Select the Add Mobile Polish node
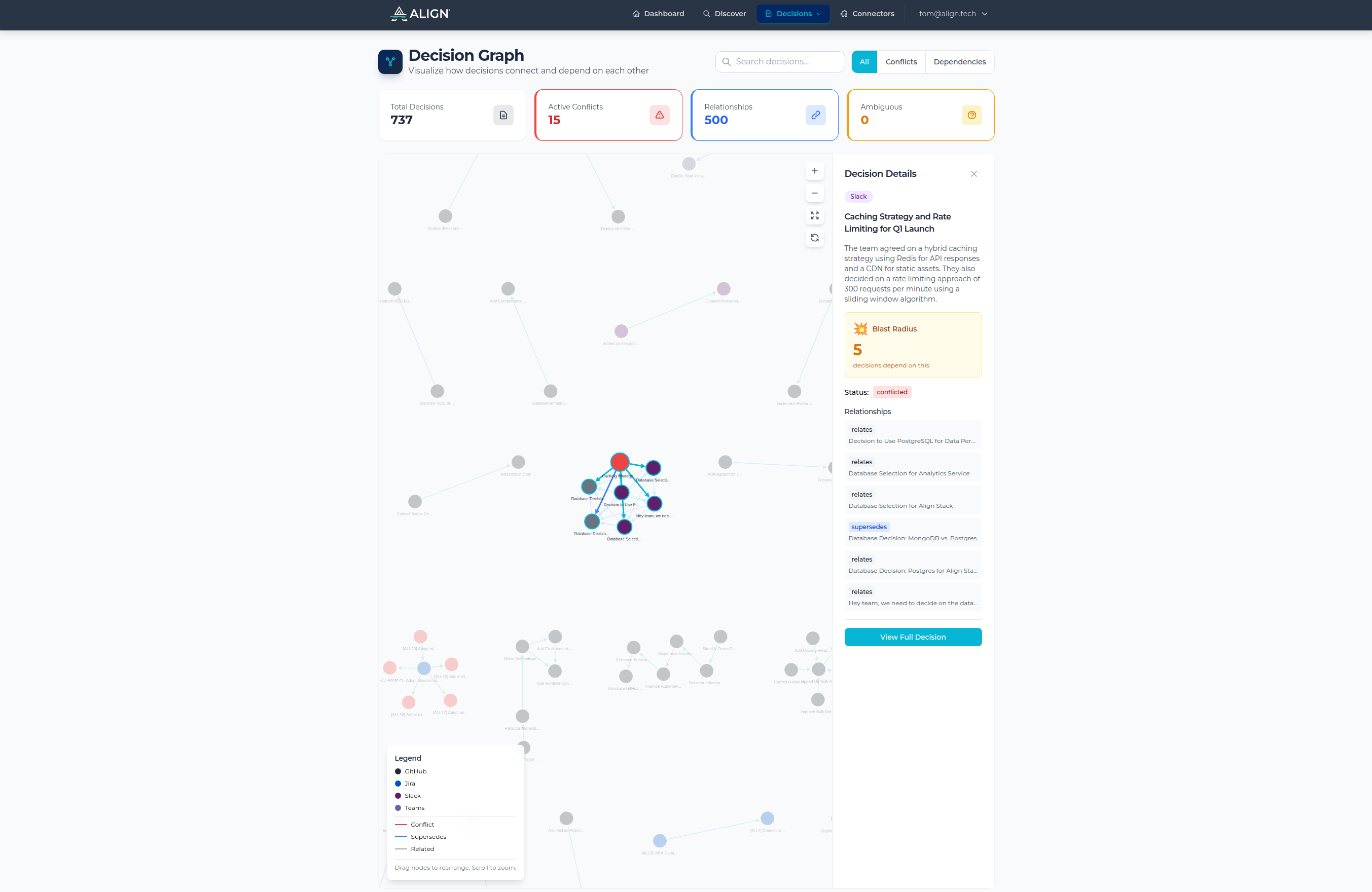Screen dimensions: 1372x892 tap(566, 818)
